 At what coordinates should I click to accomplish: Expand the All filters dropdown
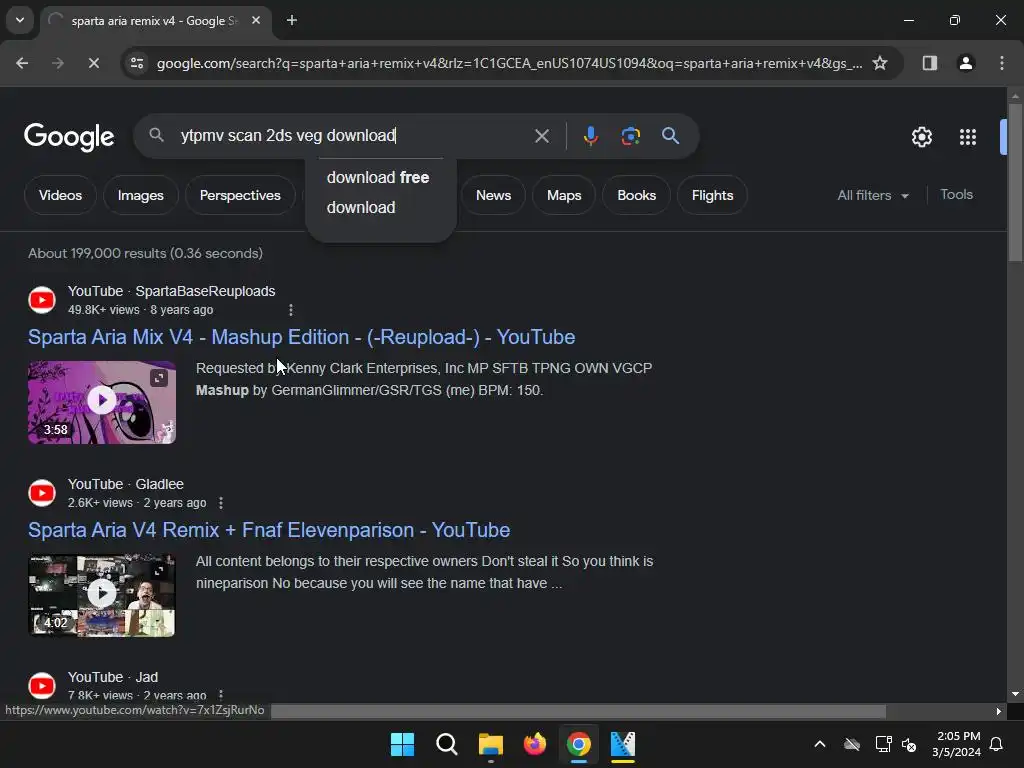[x=872, y=195]
